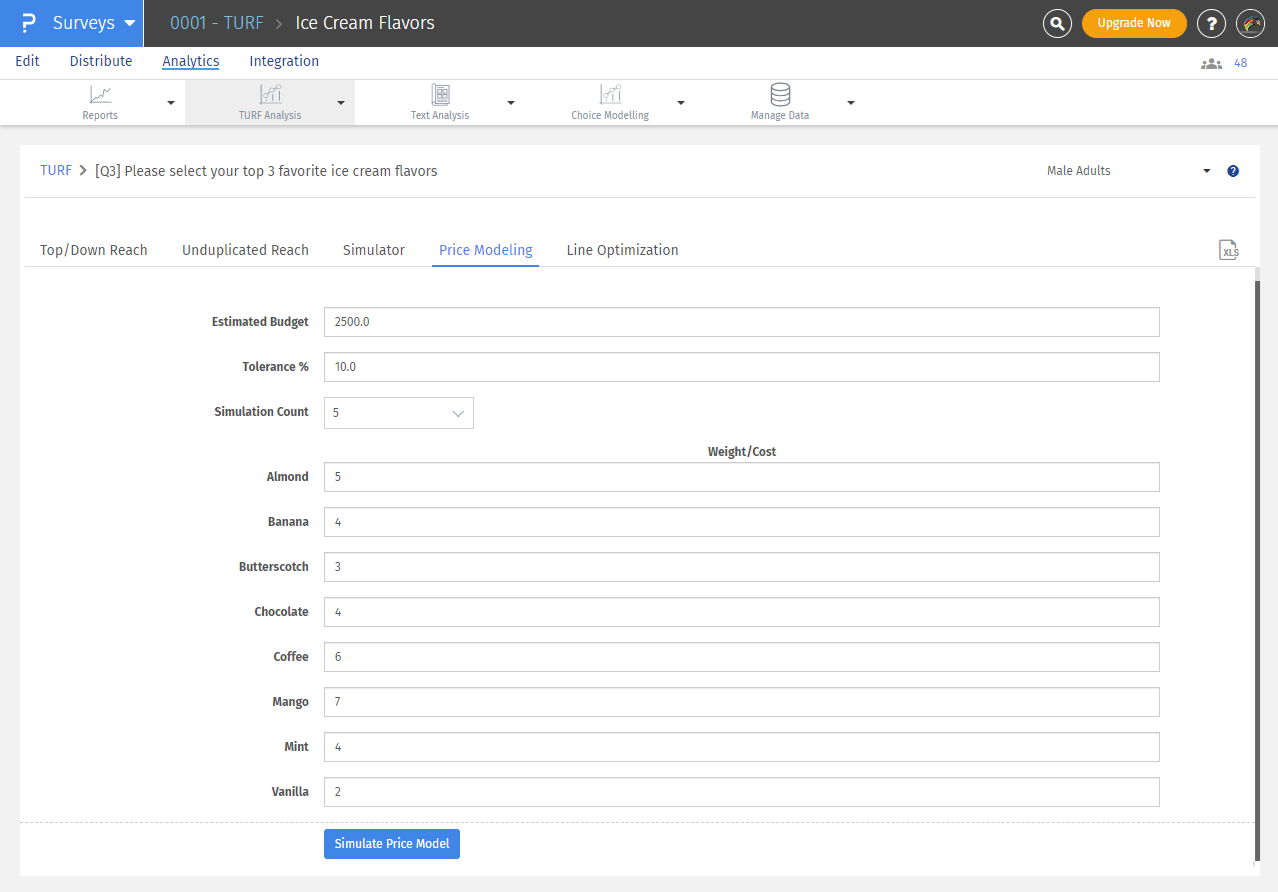This screenshot has height=892, width=1278.
Task: Open the Male Adults segment dropdown
Action: [x=1128, y=171]
